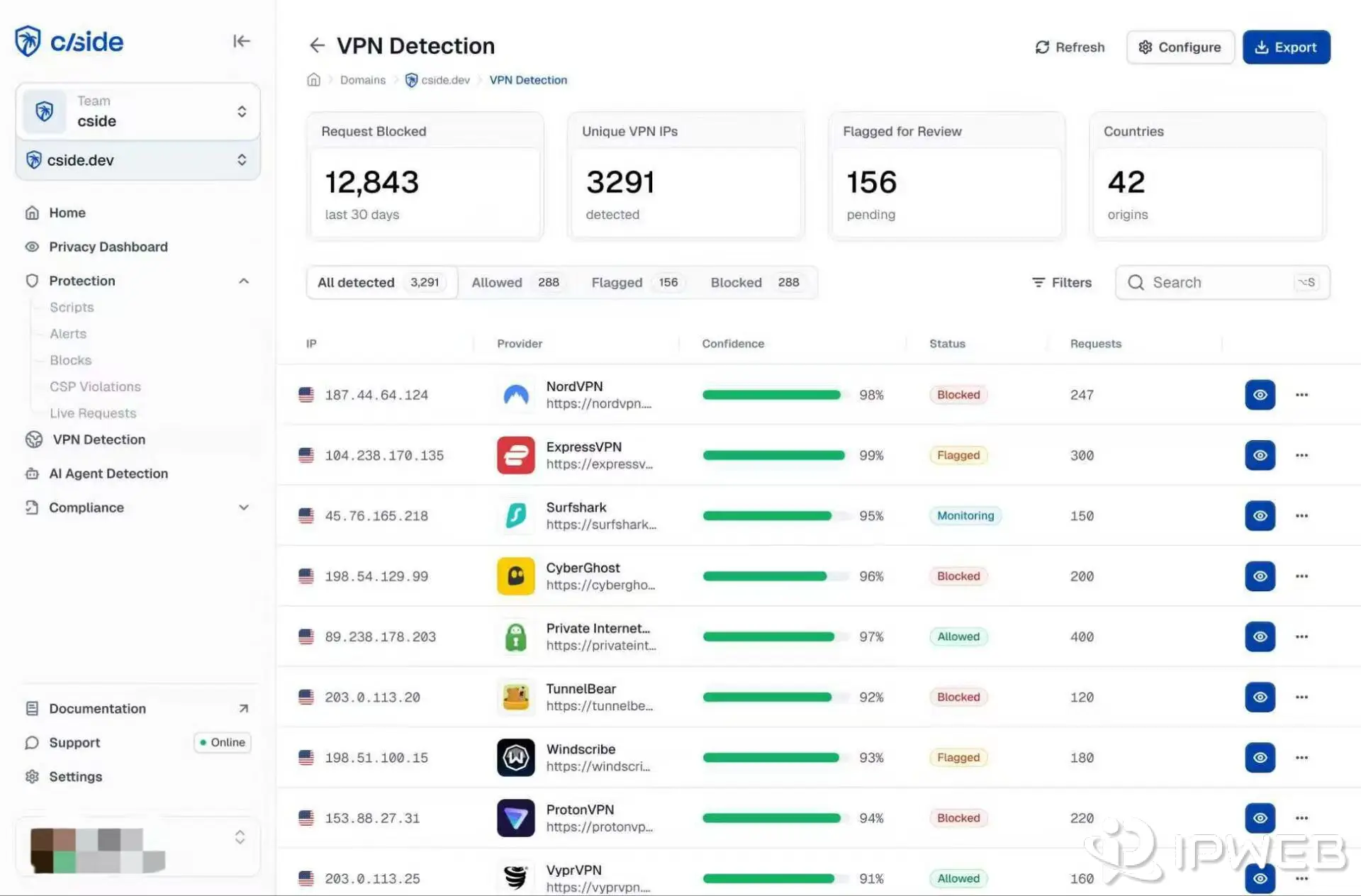1361x896 pixels.
Task: Click the Windscribe provider logo
Action: click(515, 757)
